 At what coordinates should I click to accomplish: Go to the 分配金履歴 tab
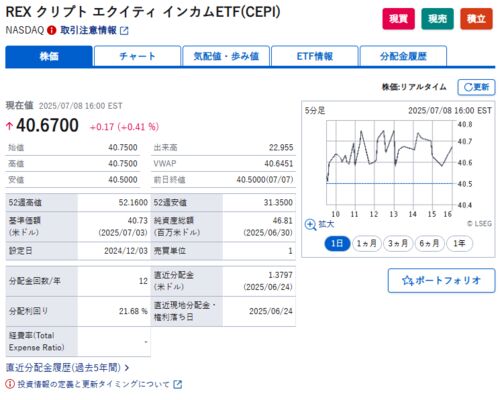click(403, 56)
